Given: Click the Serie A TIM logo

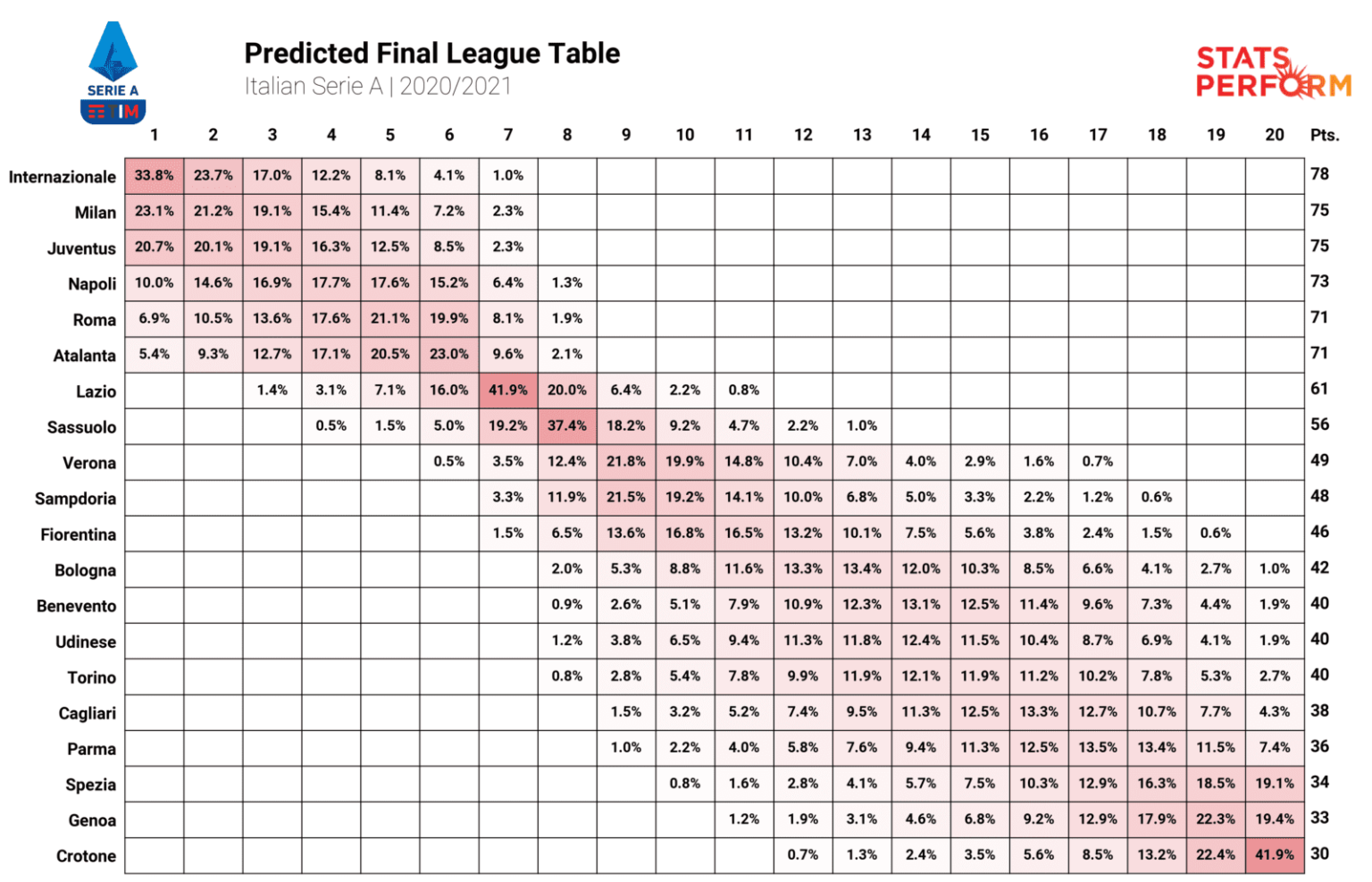Looking at the screenshot, I should [113, 73].
